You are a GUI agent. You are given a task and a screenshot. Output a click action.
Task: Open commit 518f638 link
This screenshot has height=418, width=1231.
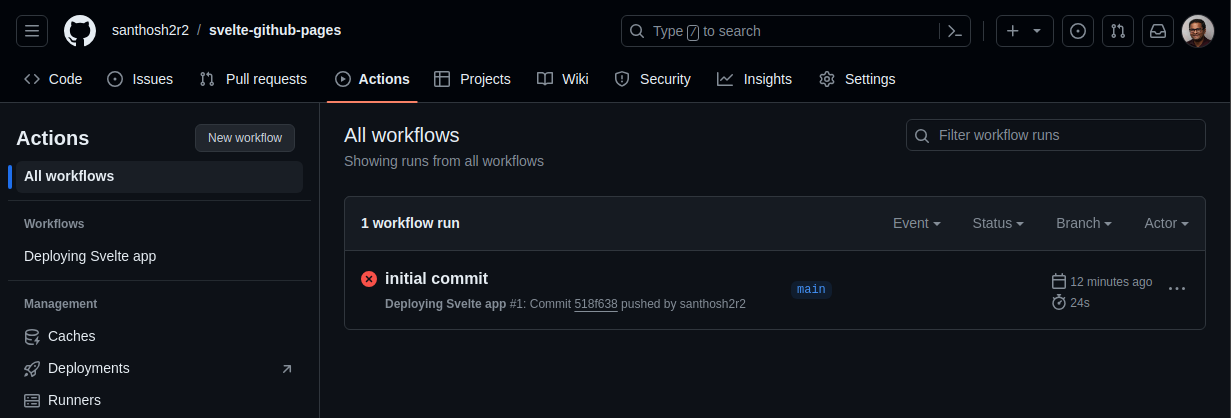tap(596, 303)
